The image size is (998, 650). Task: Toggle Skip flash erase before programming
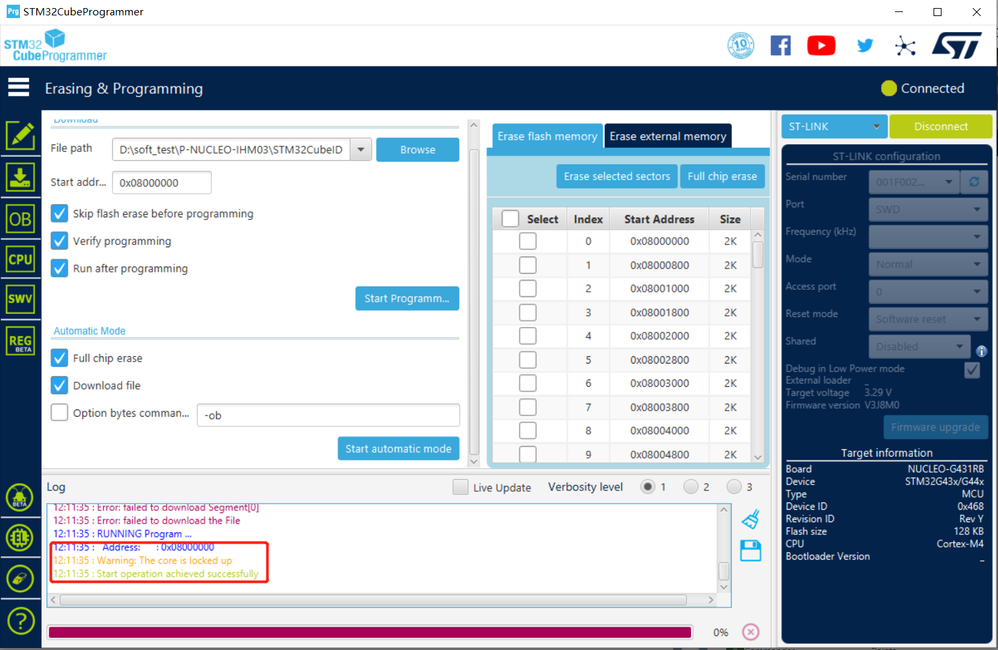(x=59, y=213)
